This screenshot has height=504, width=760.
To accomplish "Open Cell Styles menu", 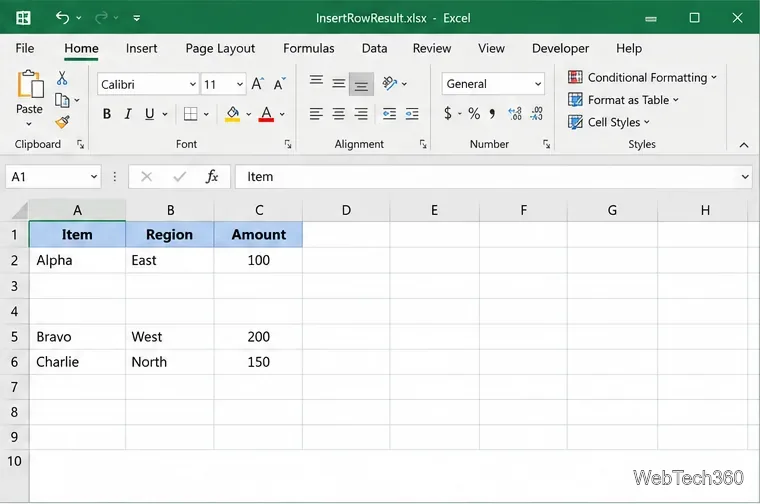I will [x=608, y=122].
